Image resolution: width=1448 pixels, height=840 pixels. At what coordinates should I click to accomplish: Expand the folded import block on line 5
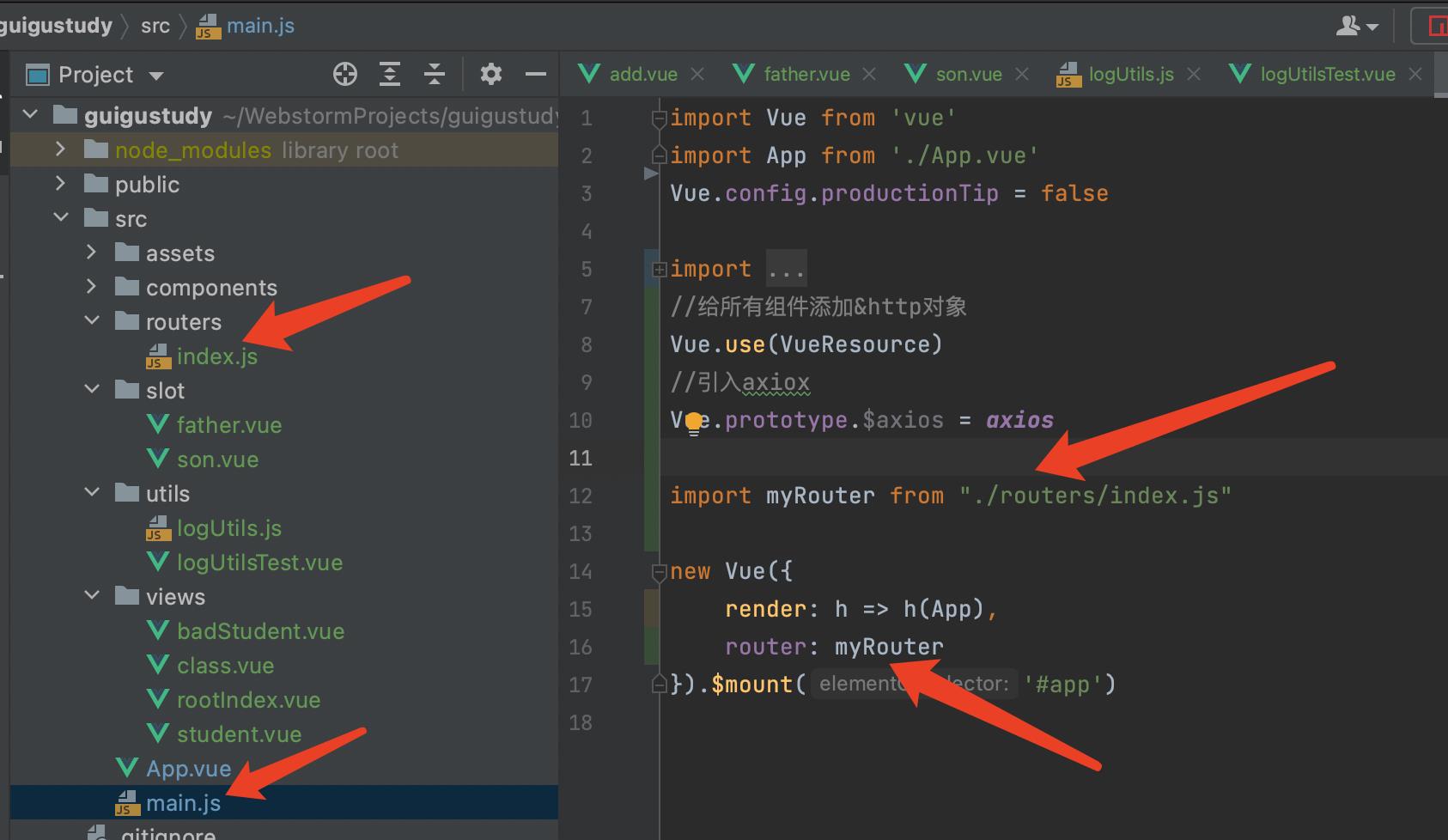[x=660, y=270]
